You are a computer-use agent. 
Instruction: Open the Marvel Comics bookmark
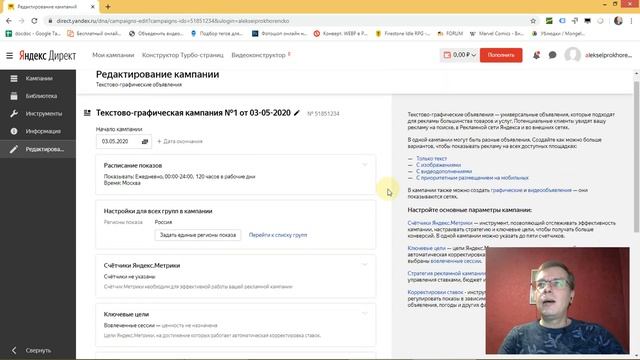[x=497, y=33]
